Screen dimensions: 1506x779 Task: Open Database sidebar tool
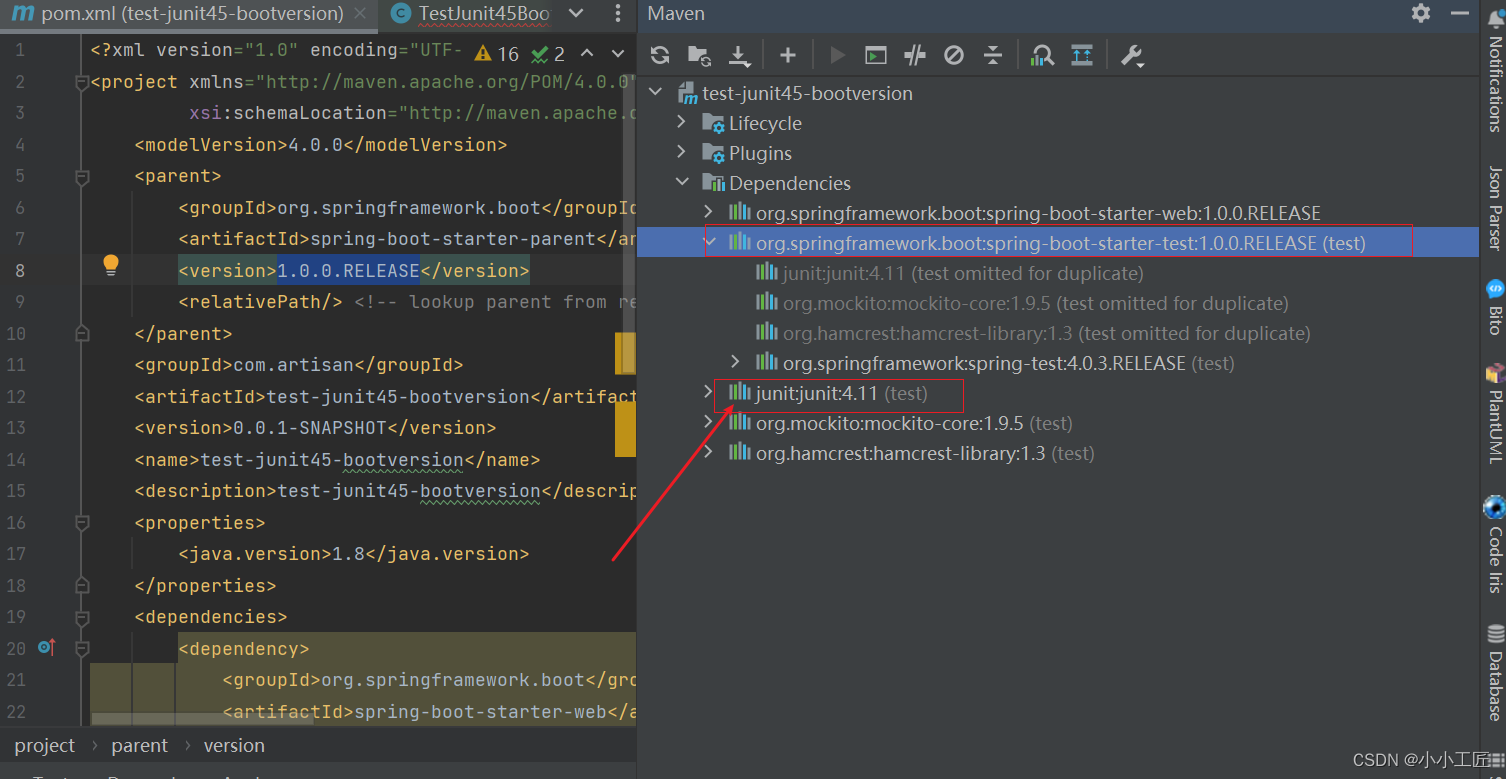tap(1495, 672)
